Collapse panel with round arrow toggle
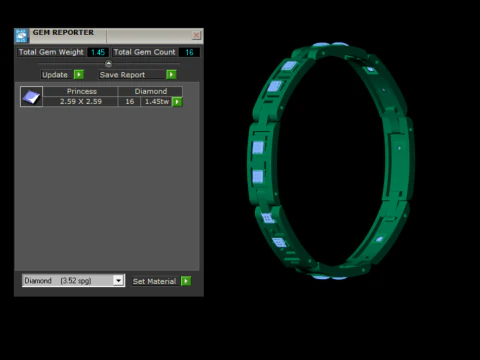The height and width of the screenshot is (360, 480). [x=109, y=63]
